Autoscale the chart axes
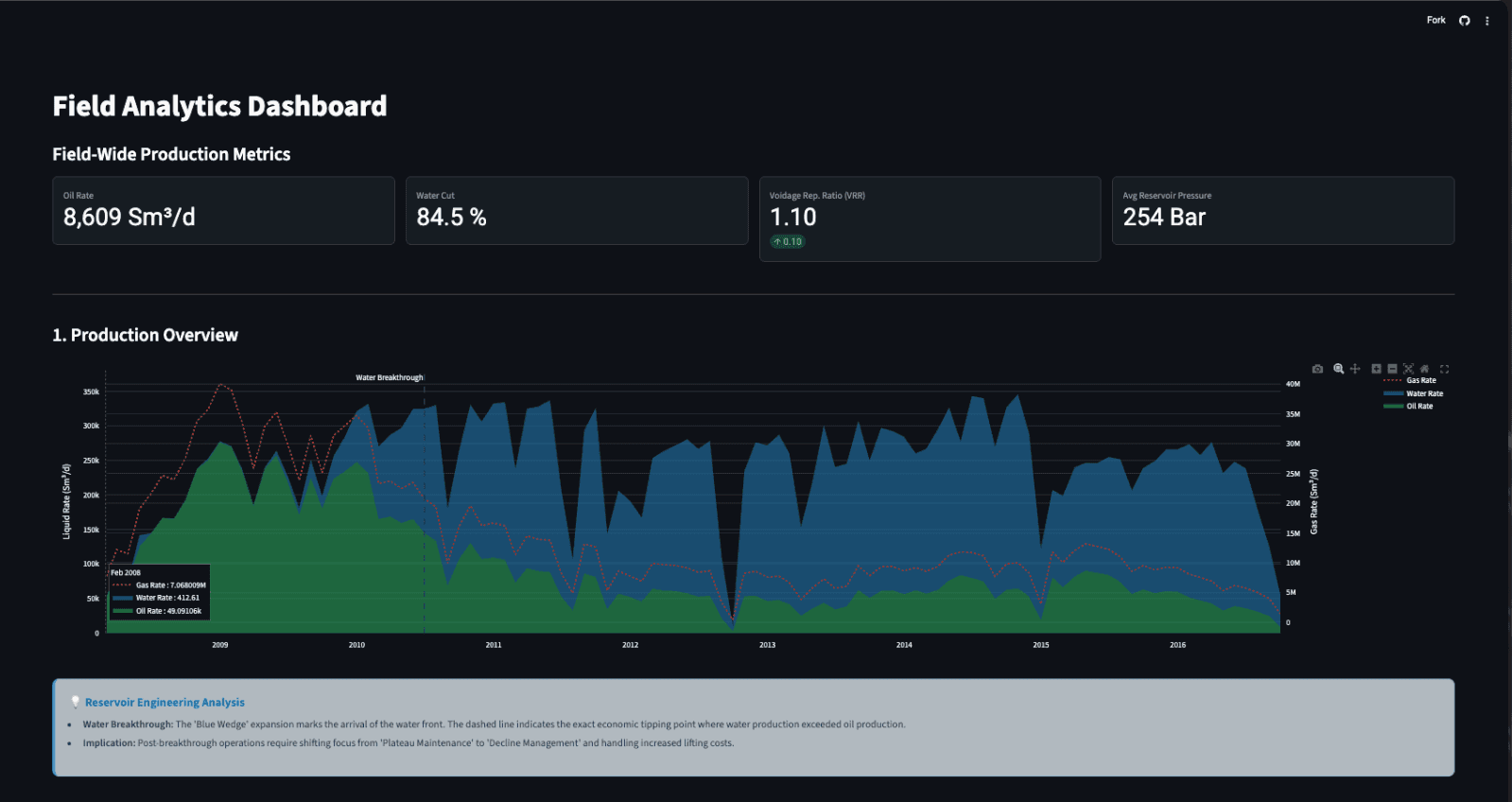1512x802 pixels. pyautogui.click(x=1408, y=369)
